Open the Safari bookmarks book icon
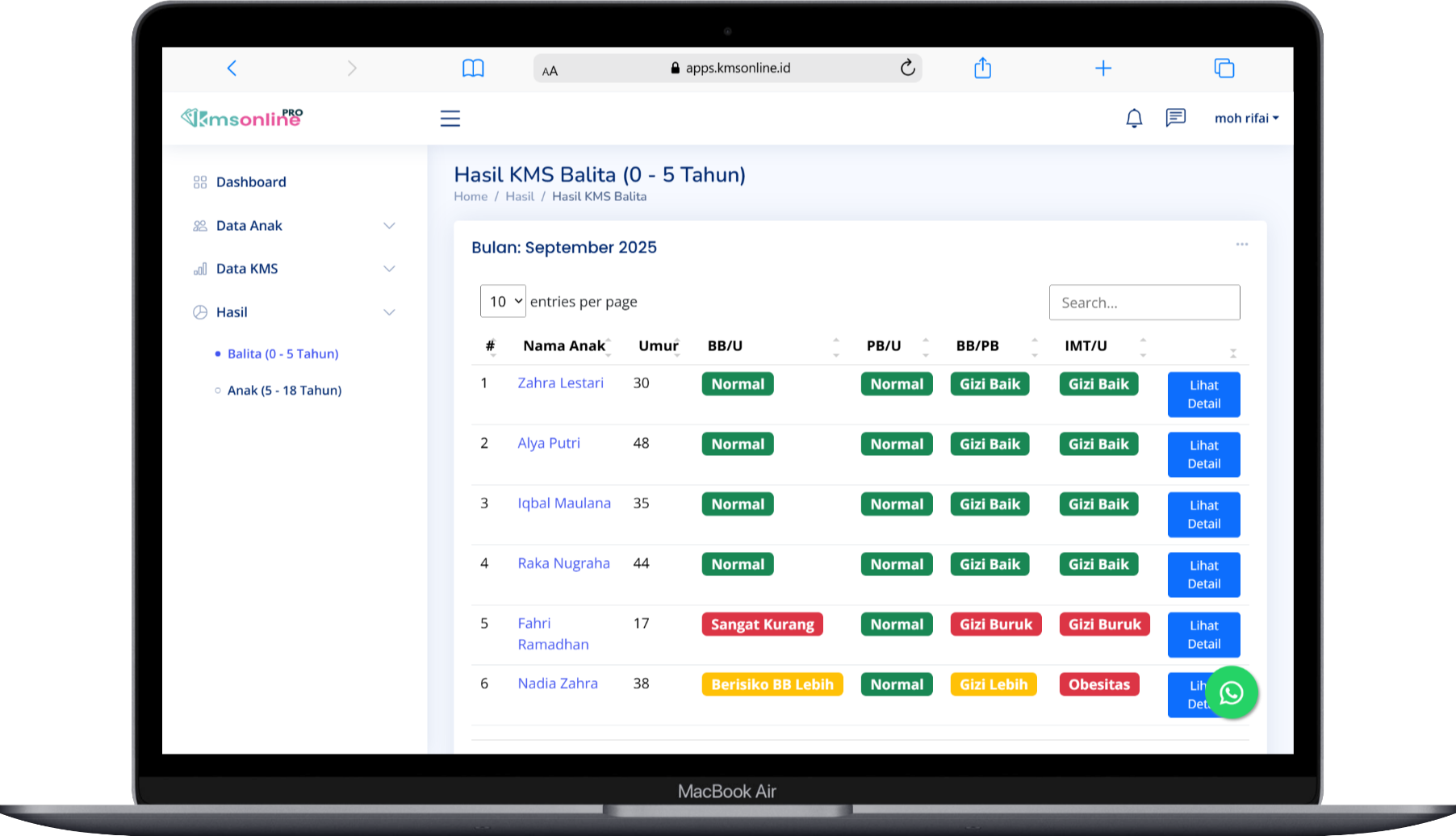1456x836 pixels. coord(473,69)
